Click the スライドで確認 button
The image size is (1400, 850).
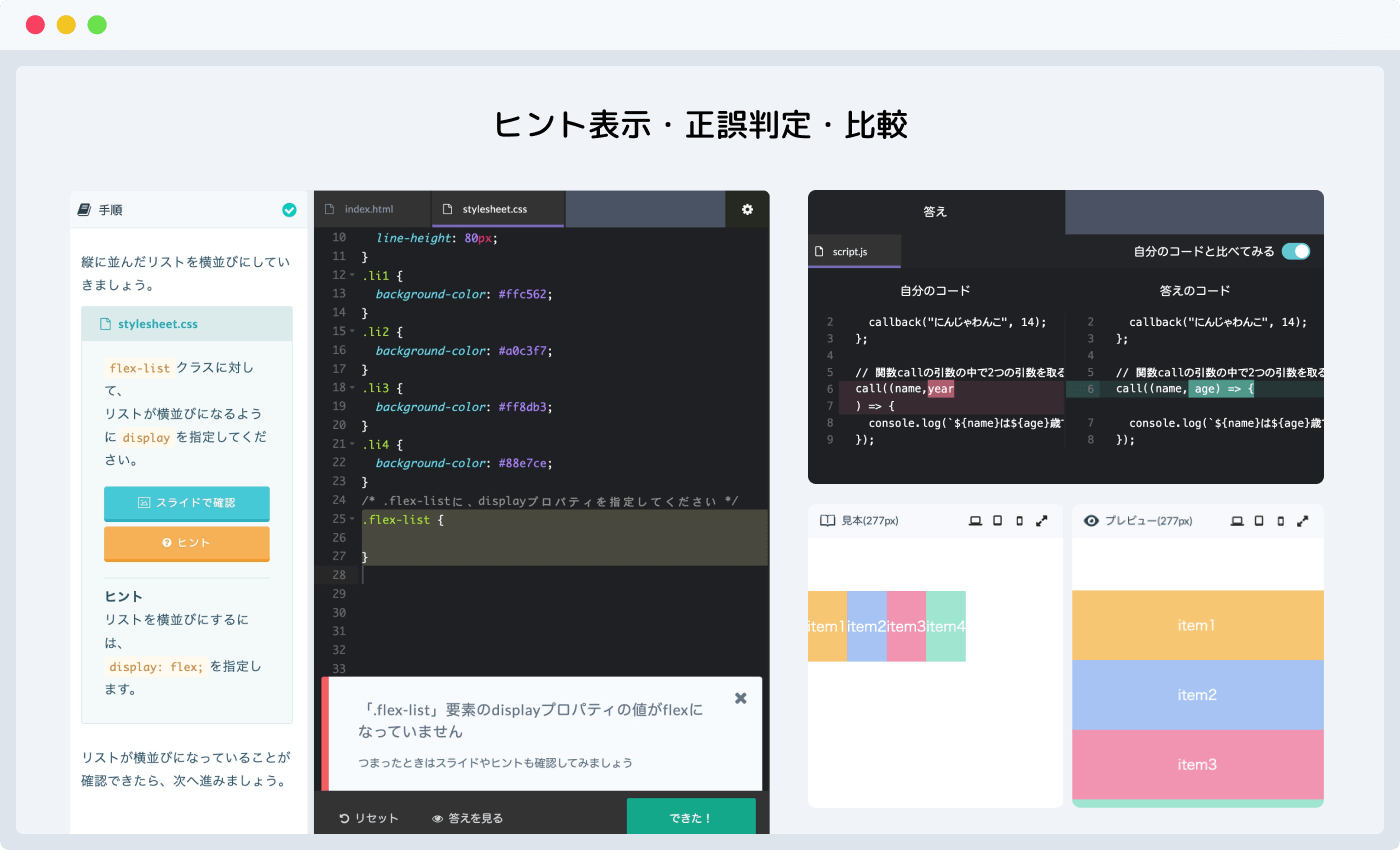point(187,504)
